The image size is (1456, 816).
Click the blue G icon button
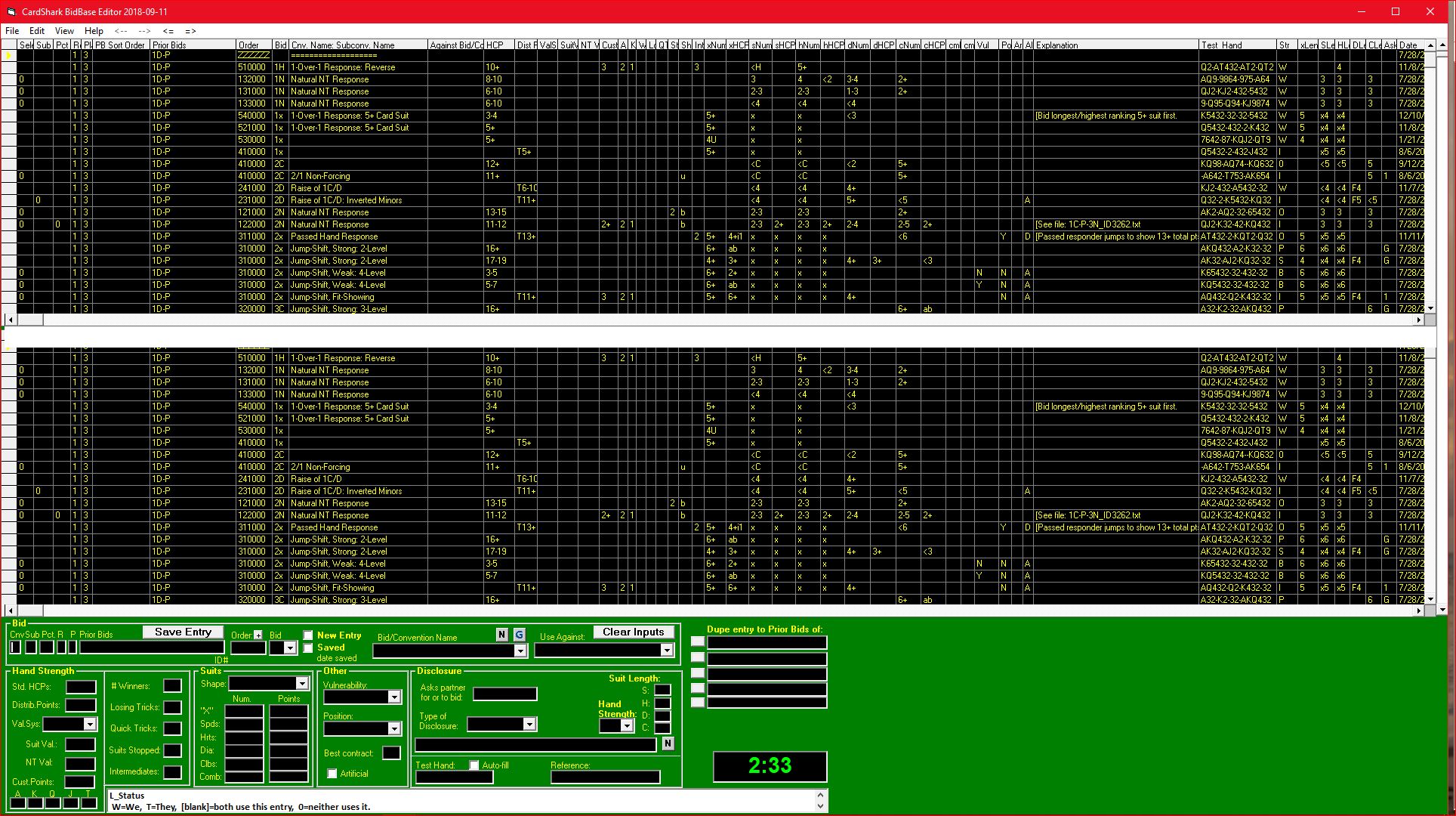[519, 635]
